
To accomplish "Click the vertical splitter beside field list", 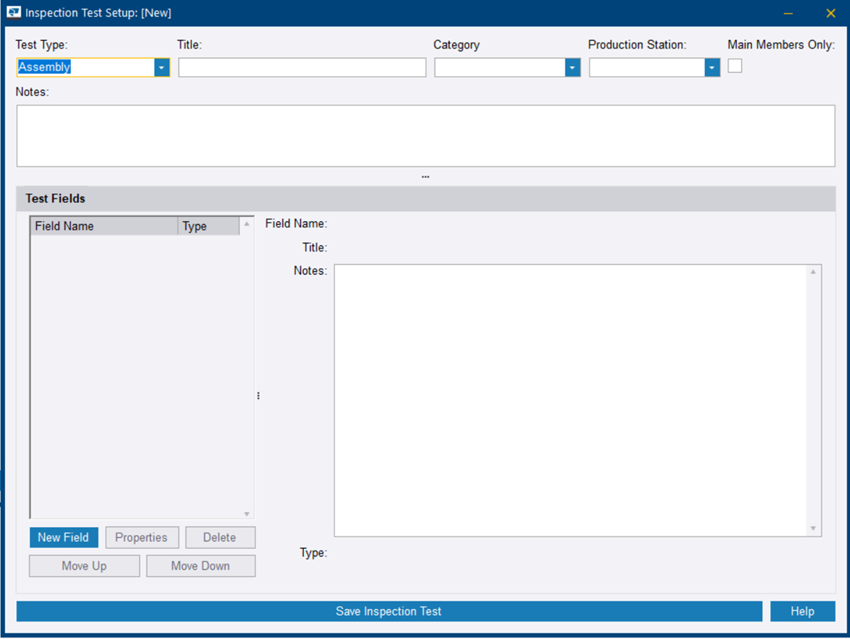I will pyautogui.click(x=258, y=396).
